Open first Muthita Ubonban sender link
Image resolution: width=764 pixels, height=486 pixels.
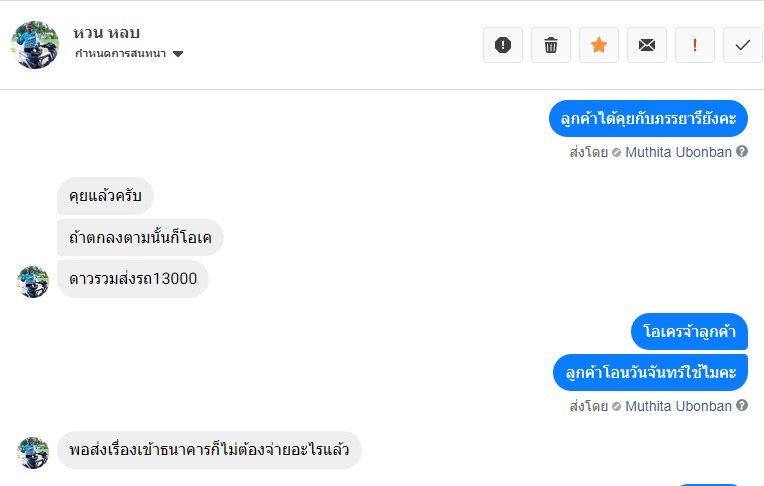678,152
